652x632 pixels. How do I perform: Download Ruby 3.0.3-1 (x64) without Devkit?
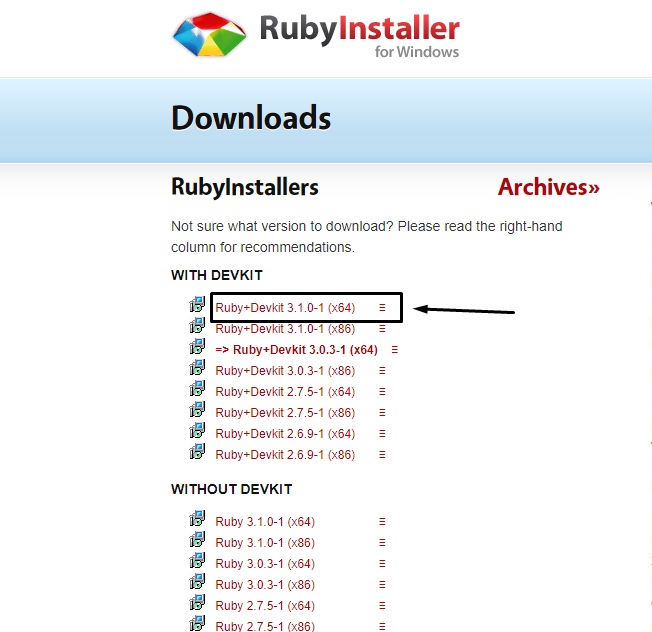click(x=265, y=564)
